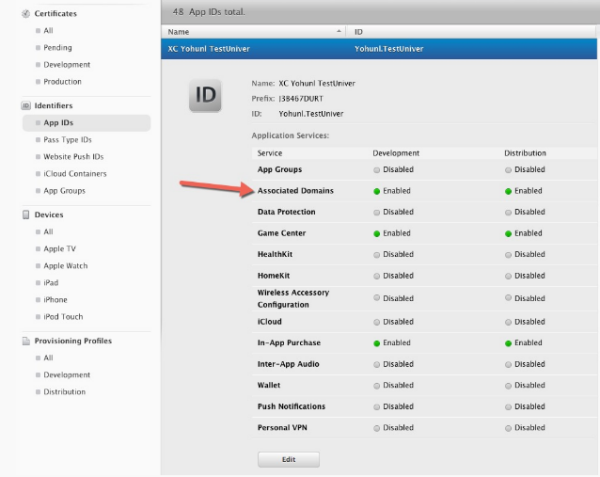Screen dimensions: 600x477
Task: Click the large ID app icon
Action: 205,96
